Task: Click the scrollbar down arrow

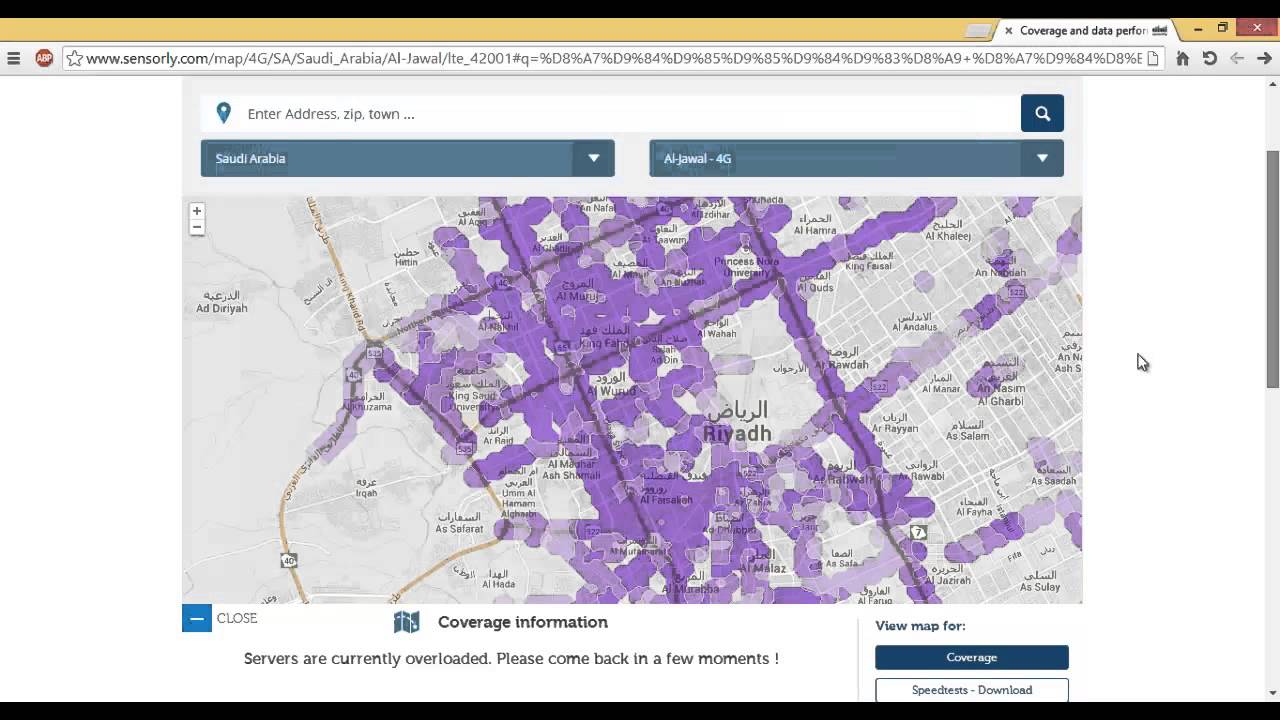Action: 1272,692
